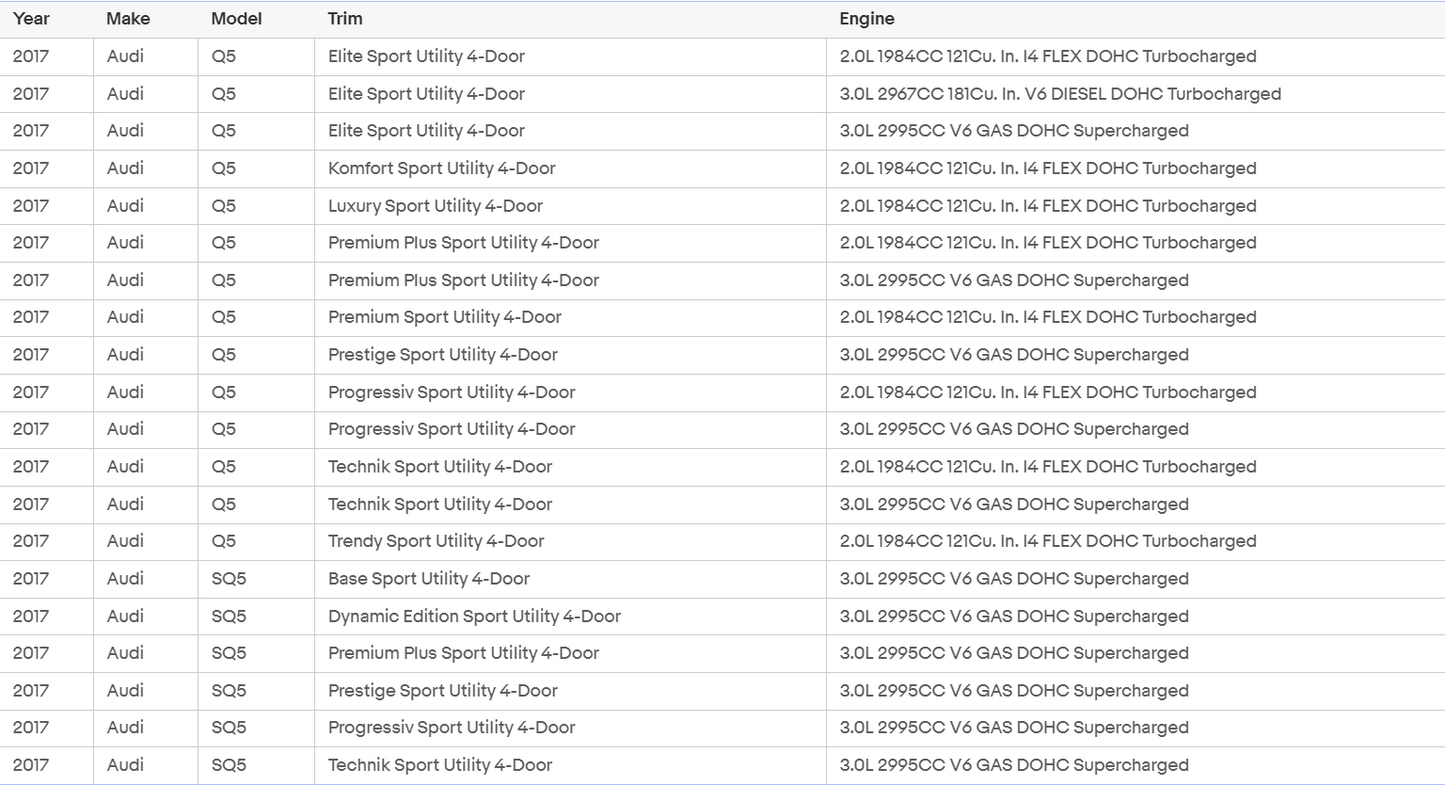The width and height of the screenshot is (1445, 785).
Task: Select Dynamic Edition Sport Utility 4-Door cell
Action: [x=571, y=617]
